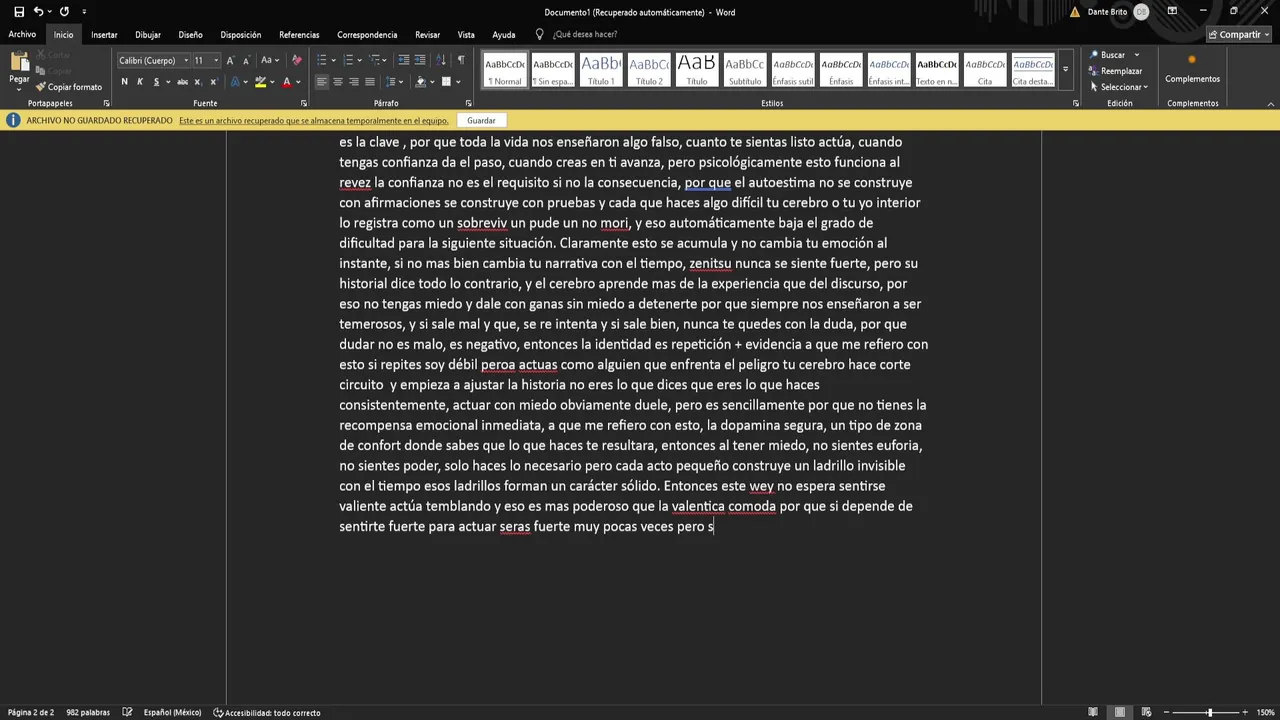Viewport: 1280px width, 720px height.
Task: Decrease paragraph indent
Action: (x=403, y=60)
